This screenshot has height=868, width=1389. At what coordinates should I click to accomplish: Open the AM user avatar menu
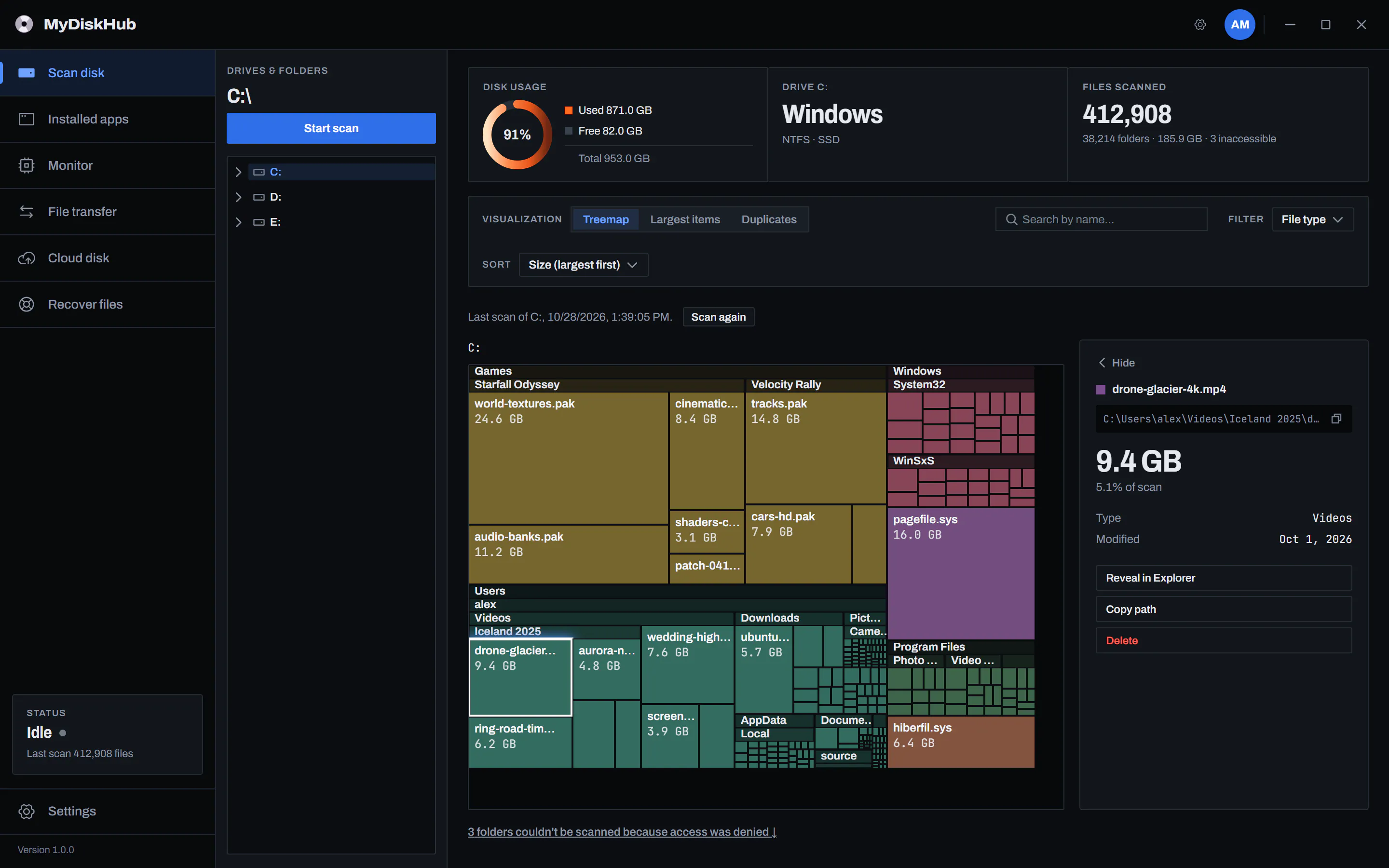1240,25
